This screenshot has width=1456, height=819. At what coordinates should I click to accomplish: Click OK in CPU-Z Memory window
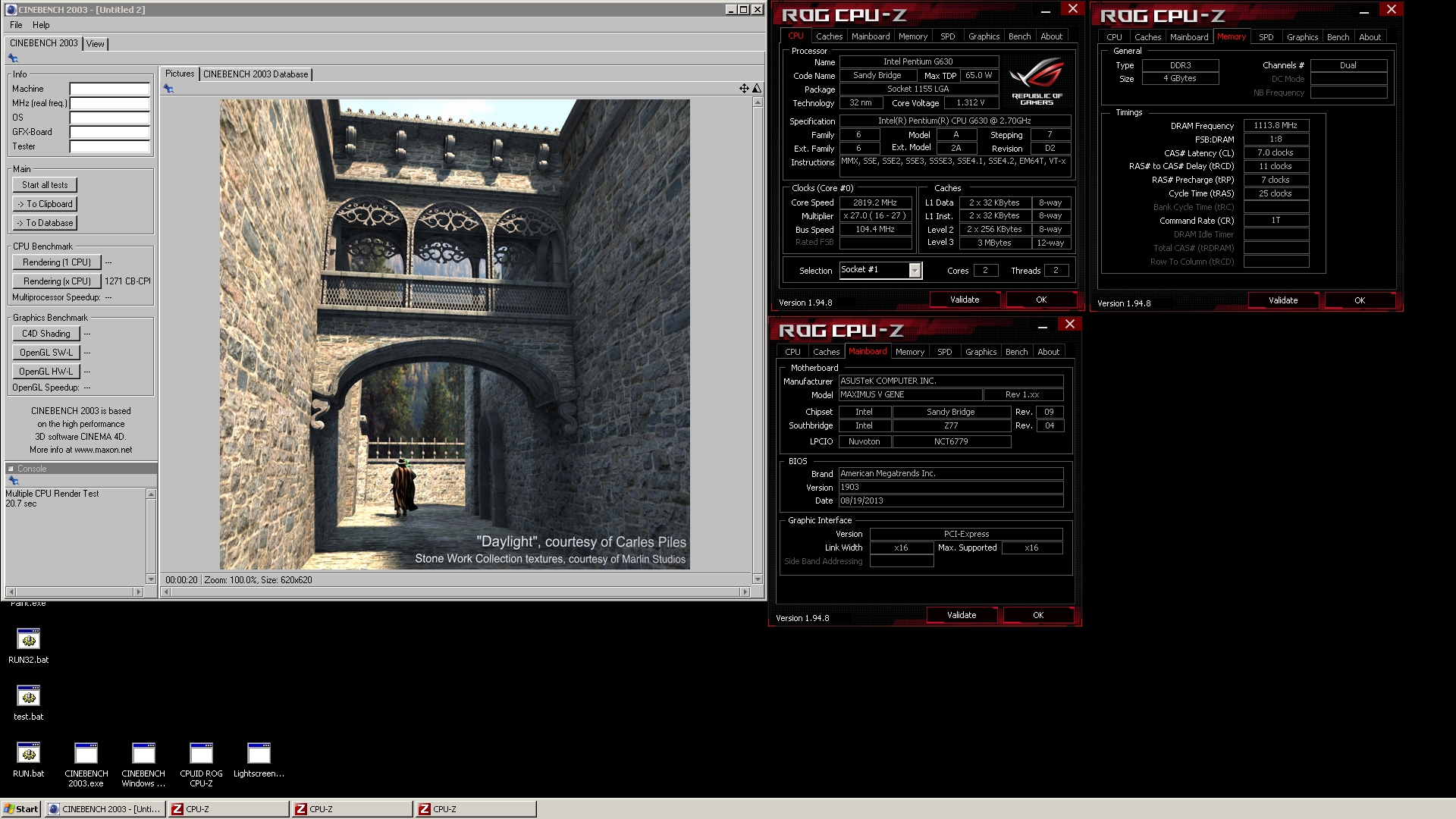coord(1360,300)
